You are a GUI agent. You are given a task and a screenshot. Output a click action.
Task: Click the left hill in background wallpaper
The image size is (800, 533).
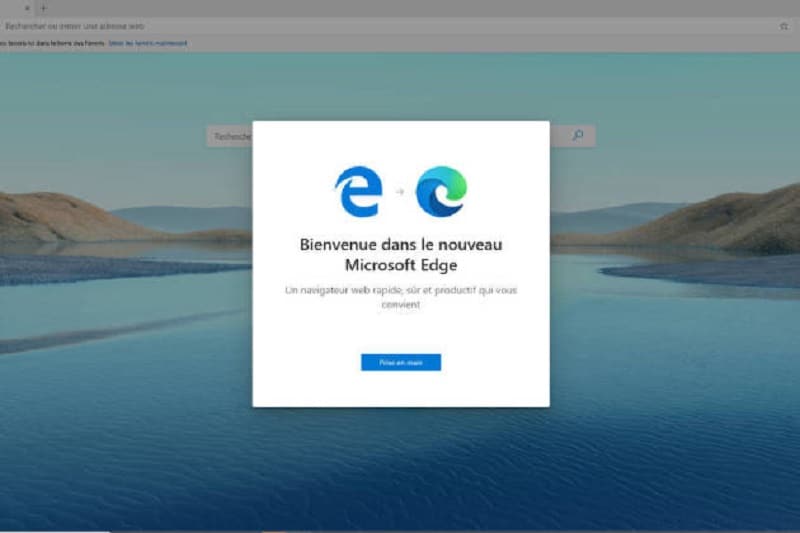coord(60,215)
